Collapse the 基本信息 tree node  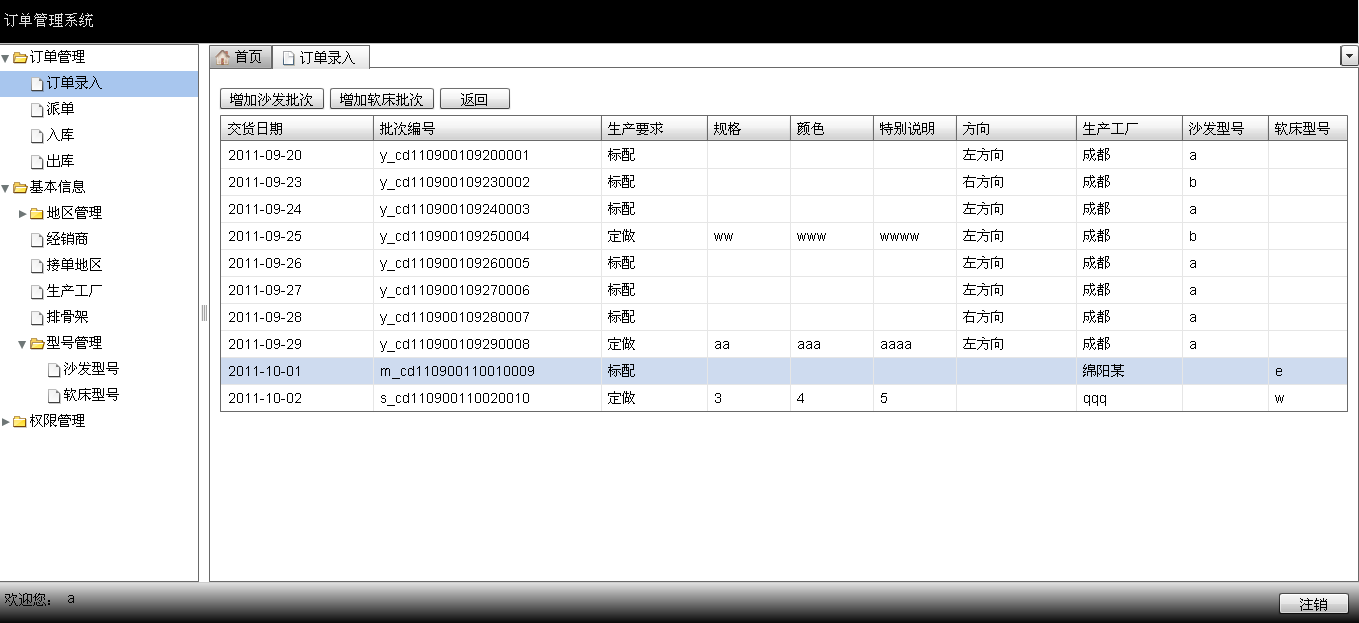tap(6, 187)
